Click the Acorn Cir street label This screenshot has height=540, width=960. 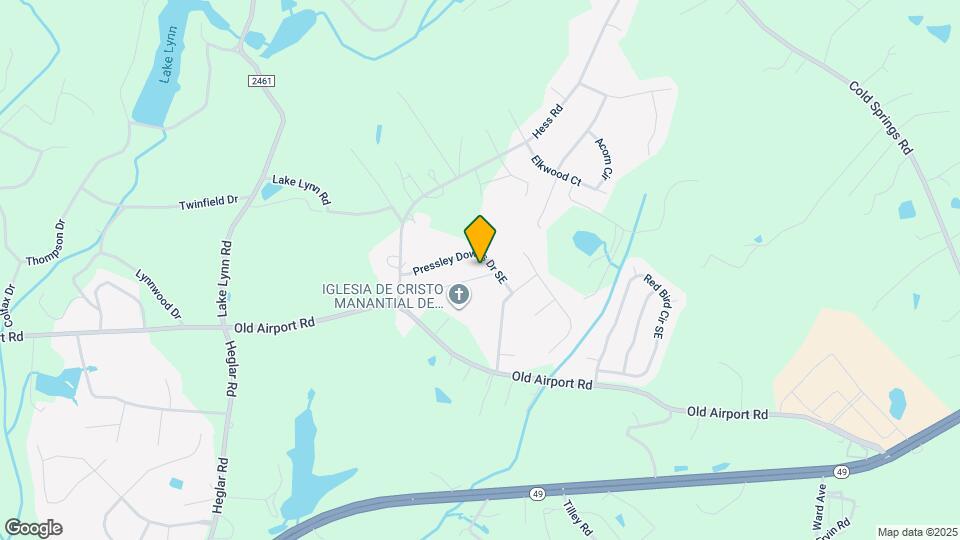pos(603,159)
